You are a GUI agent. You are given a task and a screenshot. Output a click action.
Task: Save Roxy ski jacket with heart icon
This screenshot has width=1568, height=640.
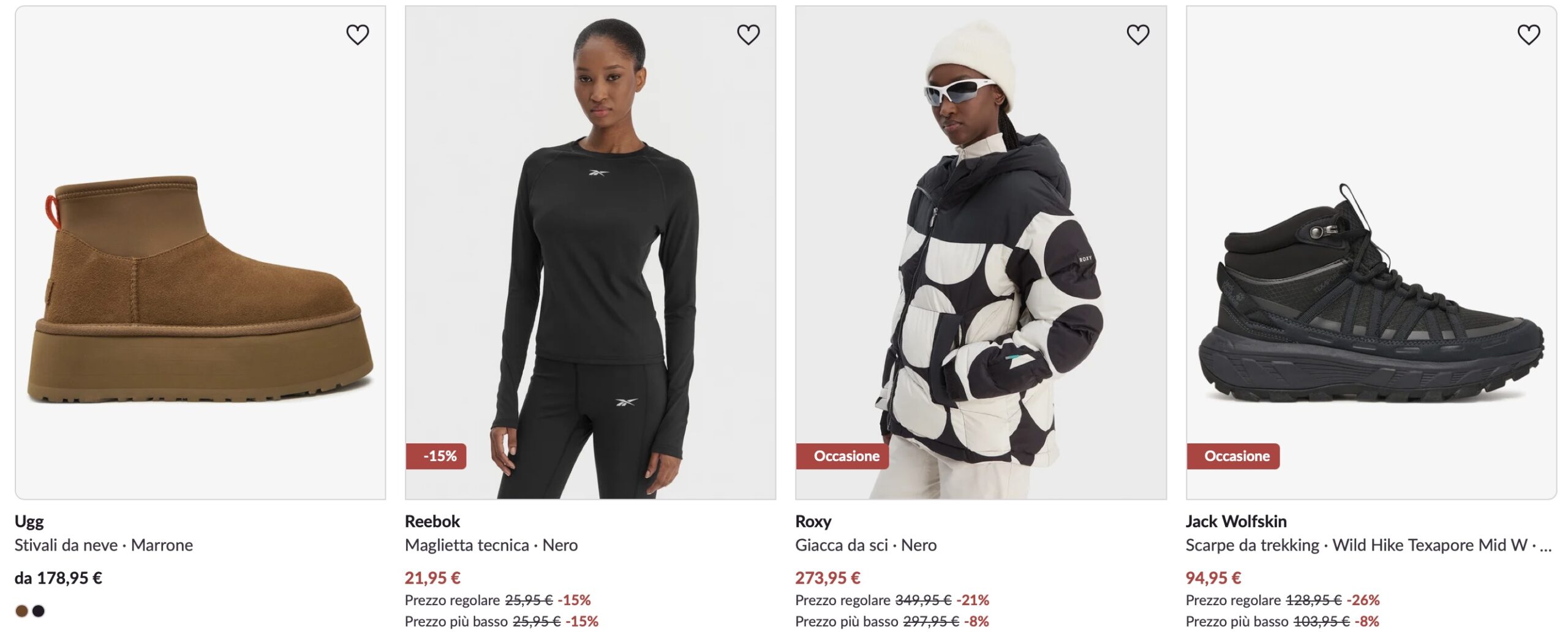pos(1138,35)
